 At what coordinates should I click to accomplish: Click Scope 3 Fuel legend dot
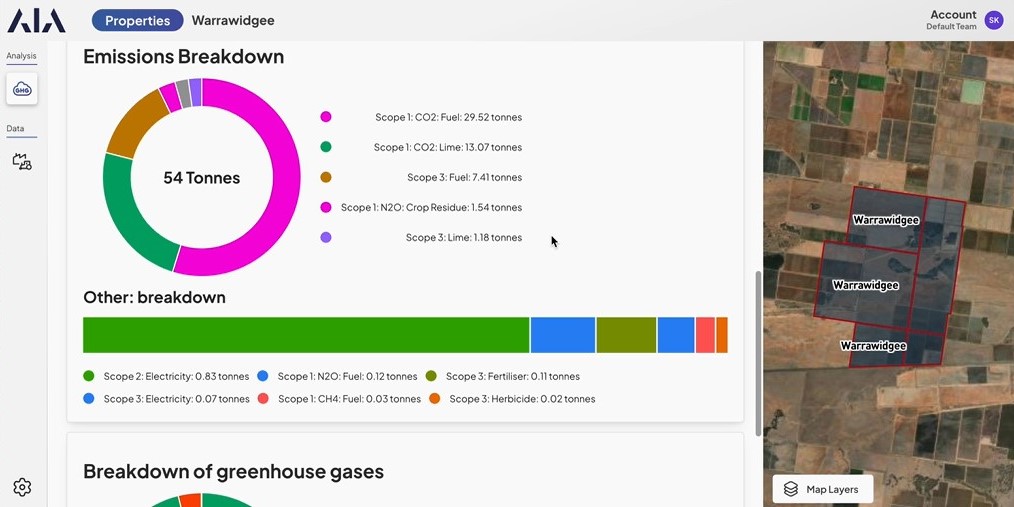[x=326, y=177]
